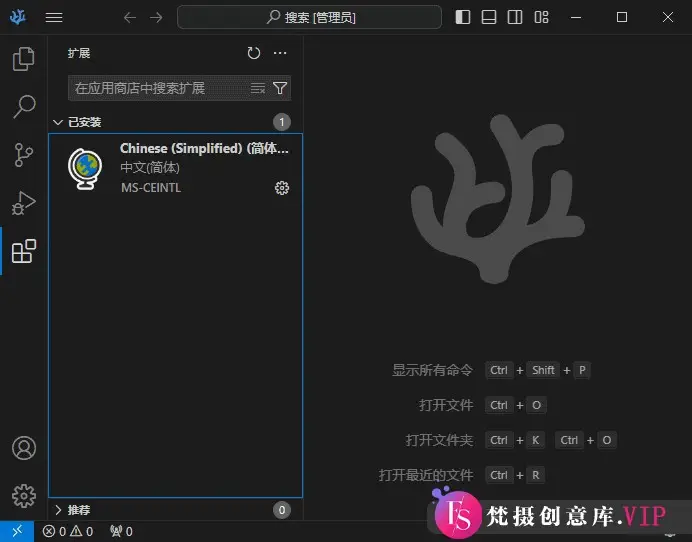Open manage gear for Chinese language extension

282,188
